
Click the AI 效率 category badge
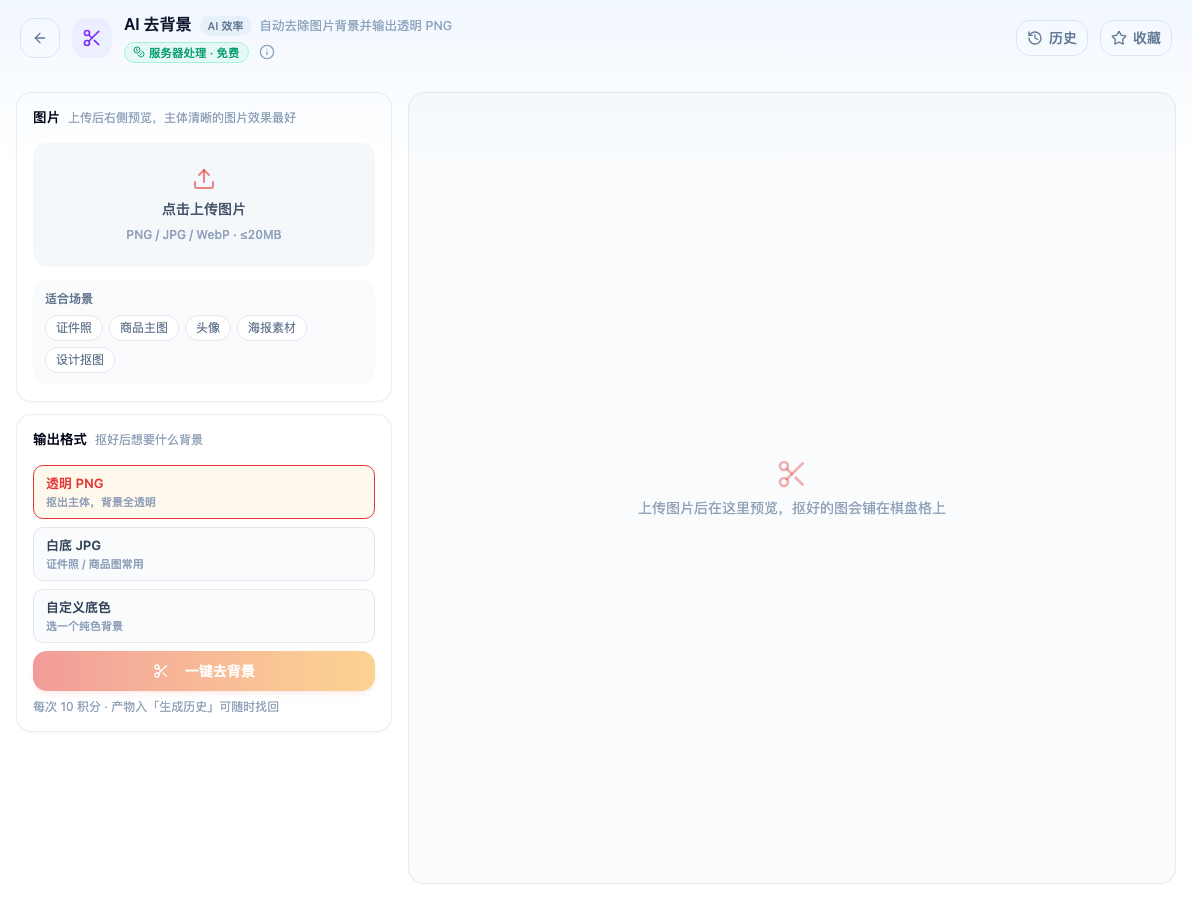click(x=226, y=26)
